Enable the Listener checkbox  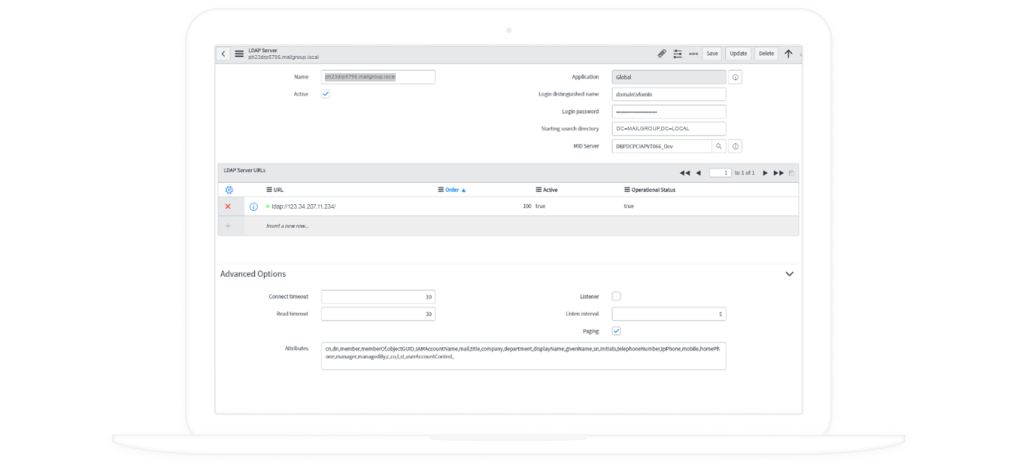coord(616,296)
